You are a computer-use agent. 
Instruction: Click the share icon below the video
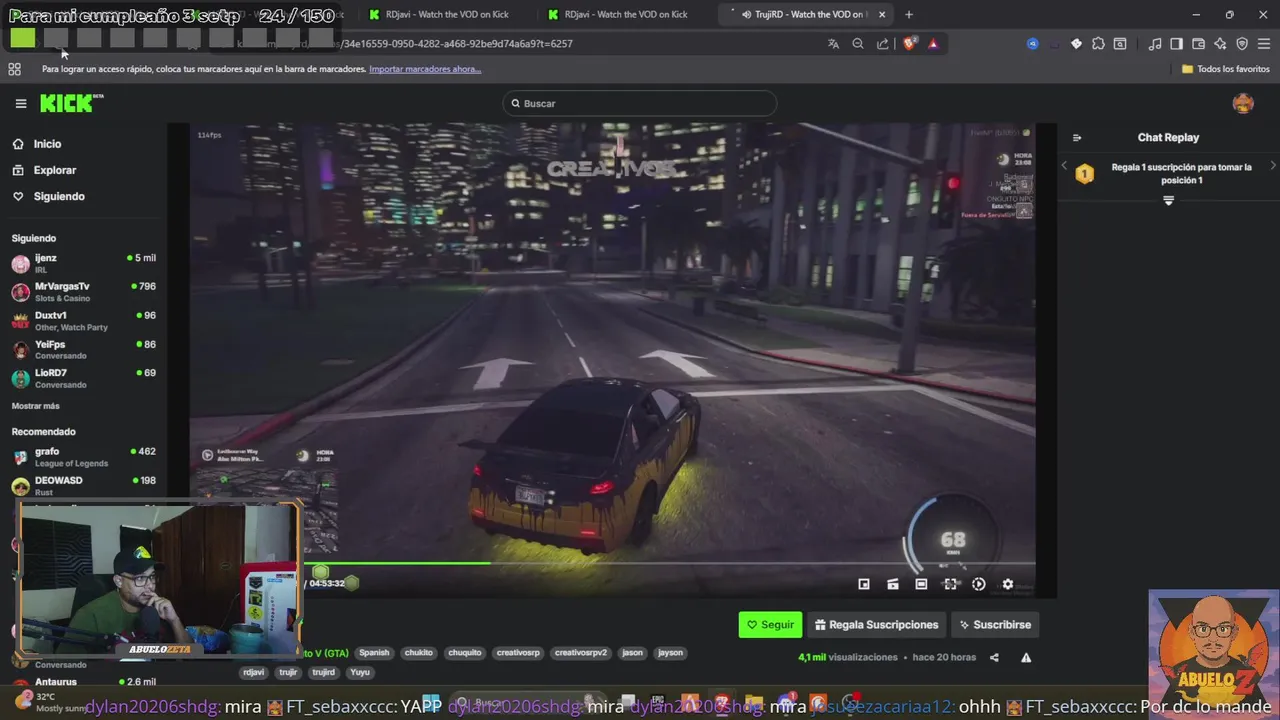[994, 657]
